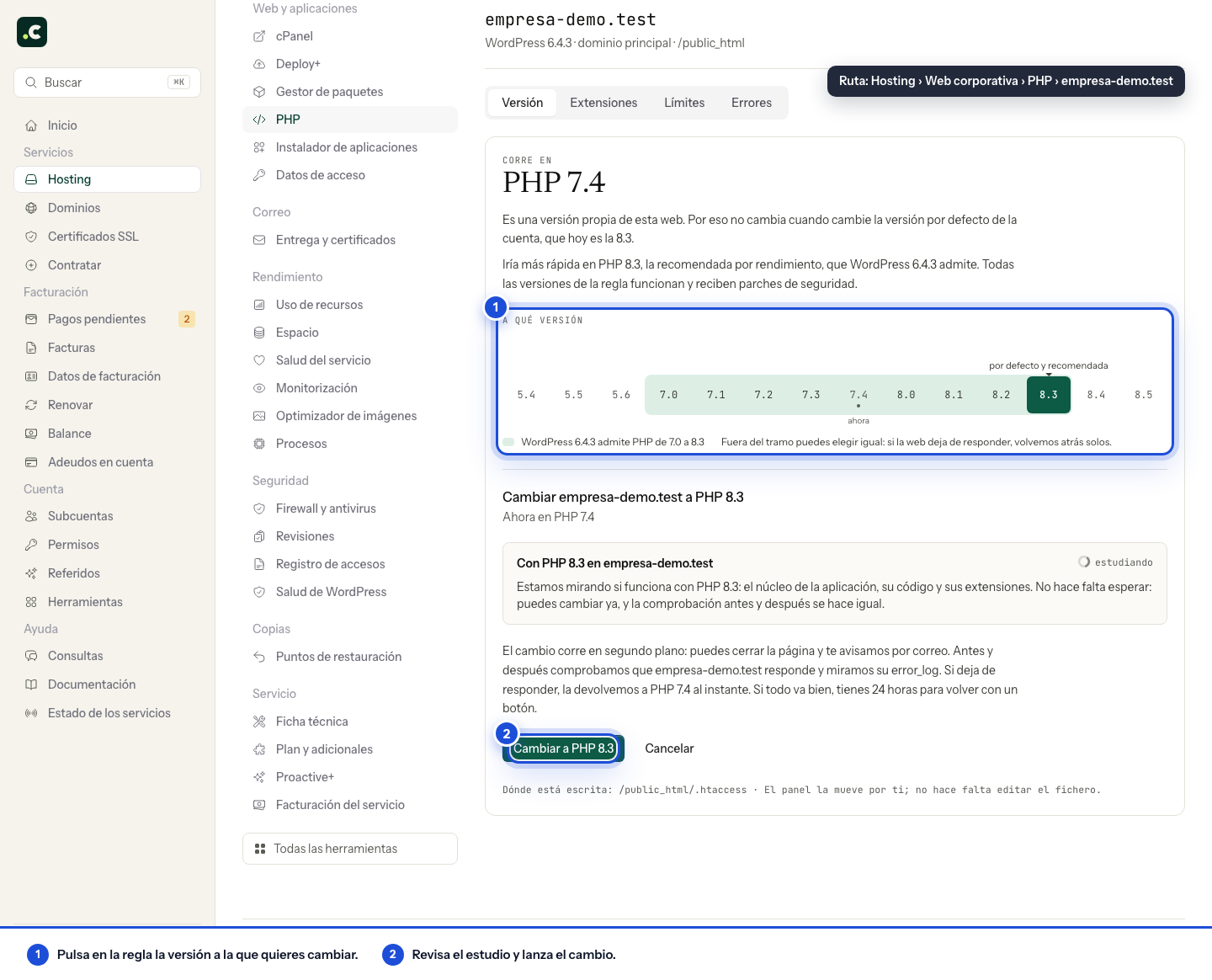
Task: Click the Inicio home icon
Action: (31, 125)
